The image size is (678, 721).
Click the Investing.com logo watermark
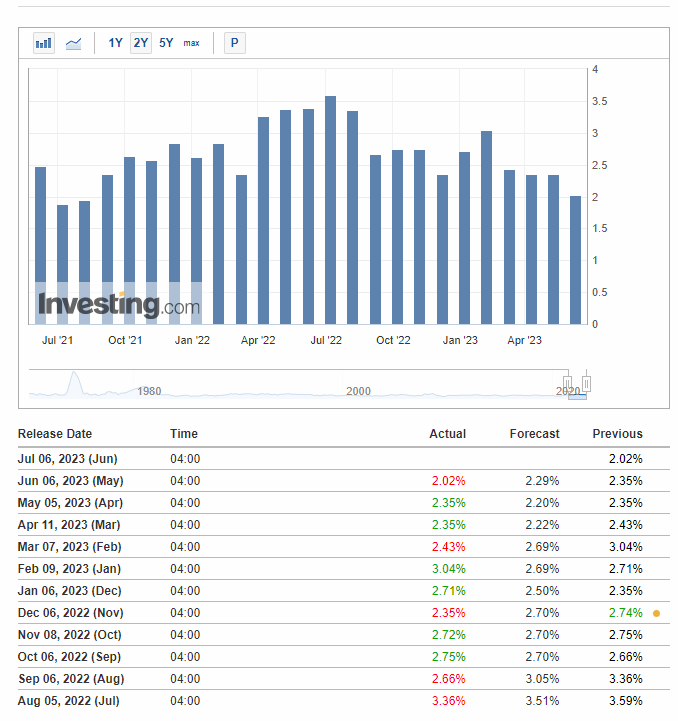[118, 305]
